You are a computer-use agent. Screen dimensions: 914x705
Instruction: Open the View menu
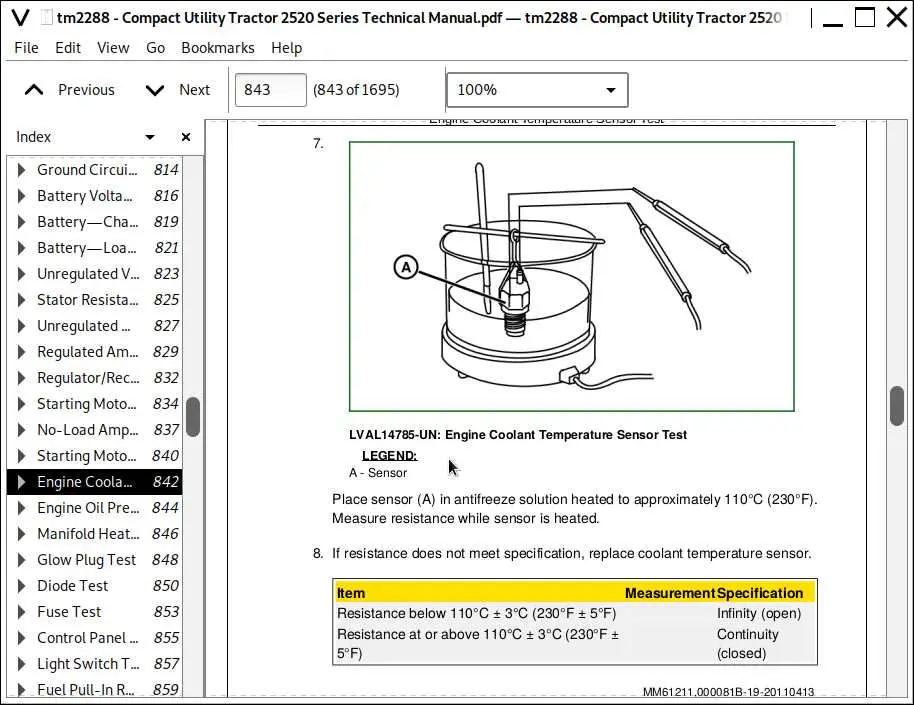113,48
